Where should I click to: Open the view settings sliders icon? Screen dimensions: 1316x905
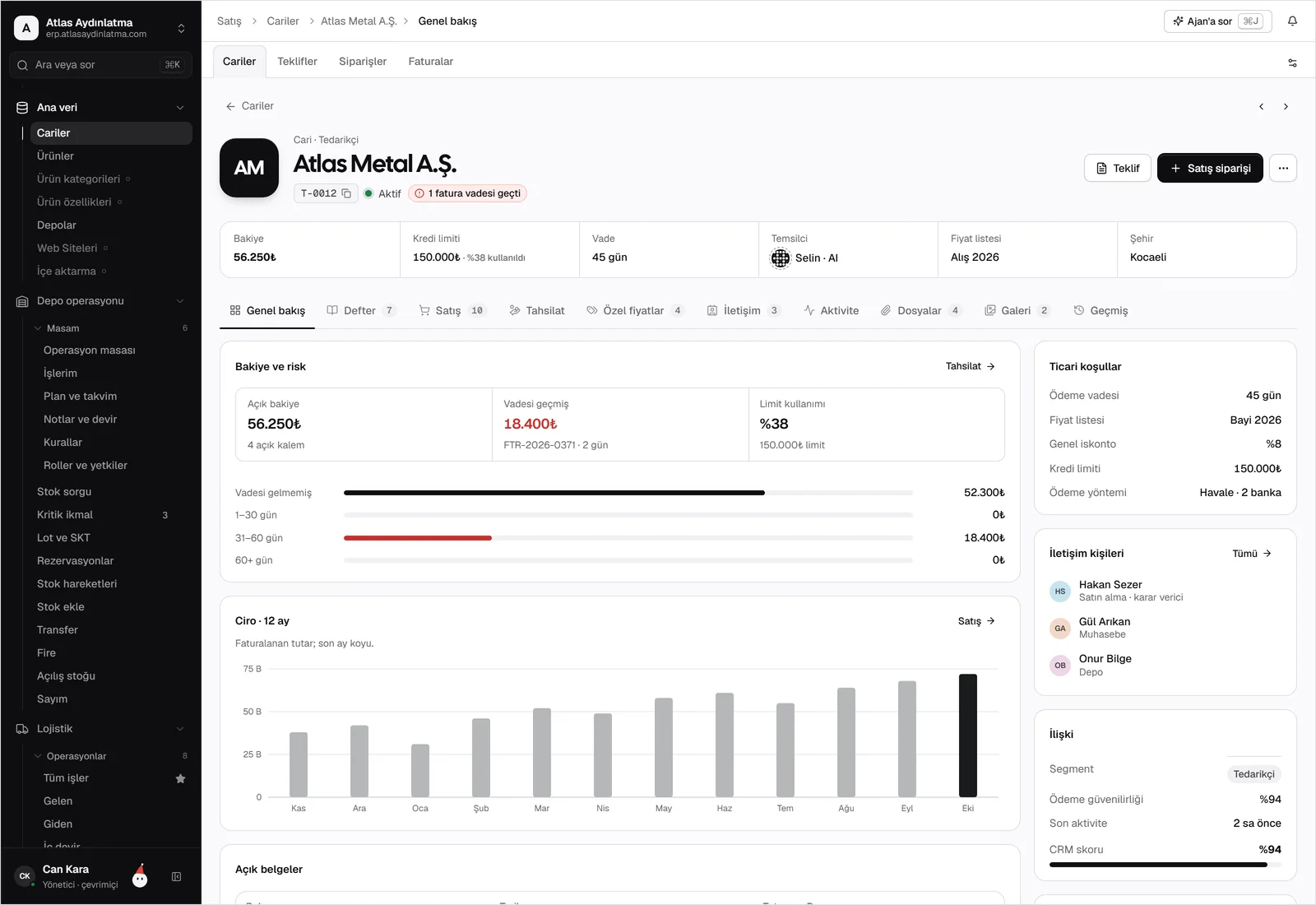pyautogui.click(x=1292, y=63)
